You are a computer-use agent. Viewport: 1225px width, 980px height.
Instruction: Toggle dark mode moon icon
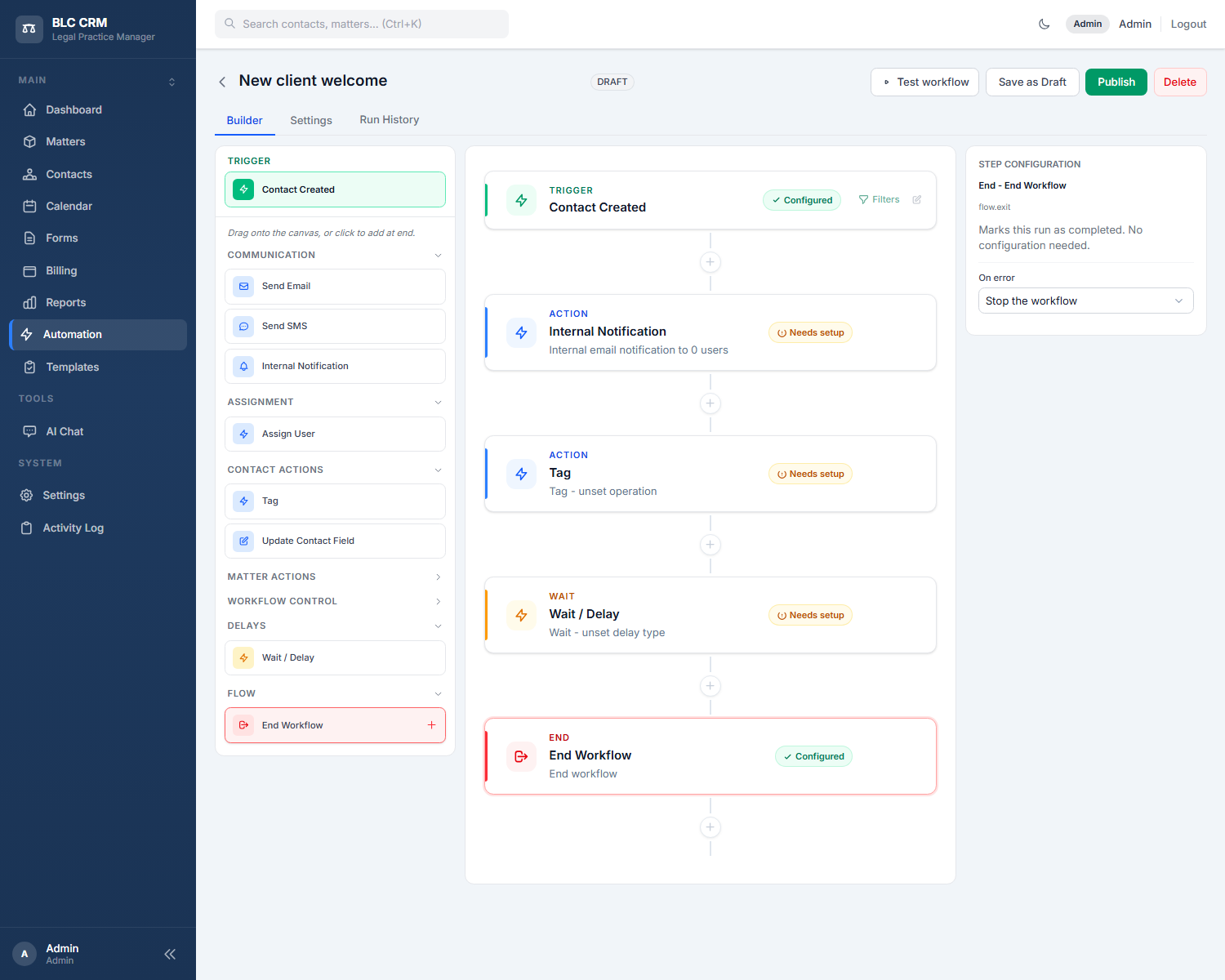pos(1044,24)
